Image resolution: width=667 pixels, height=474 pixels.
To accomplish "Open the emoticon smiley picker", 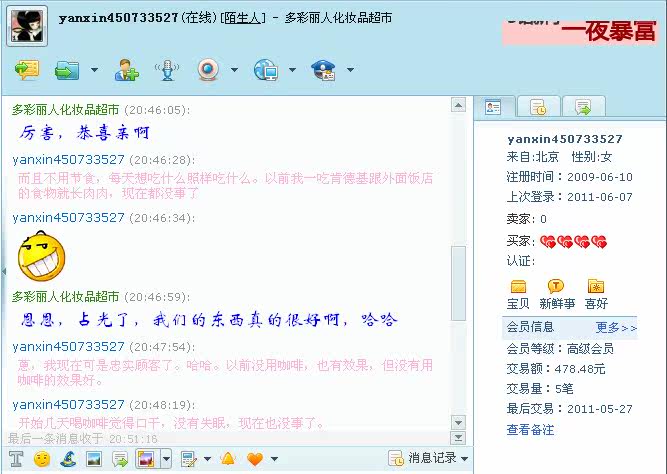I will (42, 459).
